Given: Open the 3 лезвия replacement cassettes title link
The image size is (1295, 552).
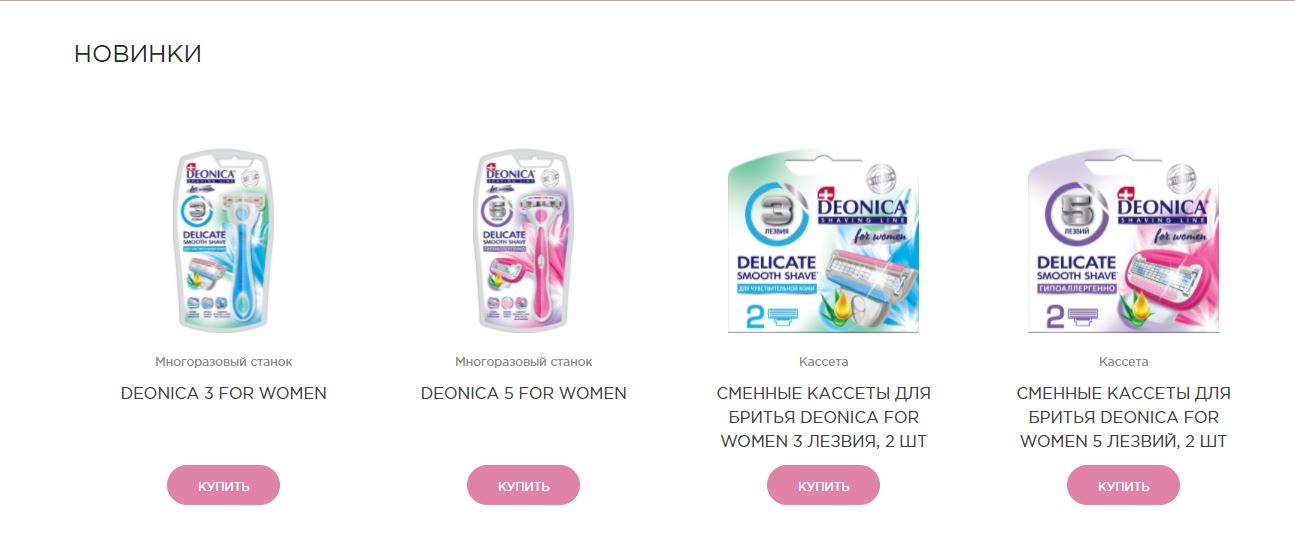Looking at the screenshot, I should [823, 417].
